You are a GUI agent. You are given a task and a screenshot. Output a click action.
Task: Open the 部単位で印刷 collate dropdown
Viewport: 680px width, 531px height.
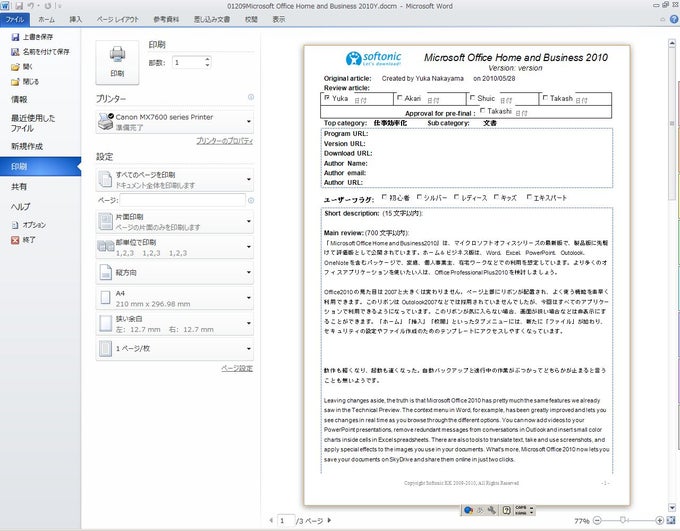[175, 247]
